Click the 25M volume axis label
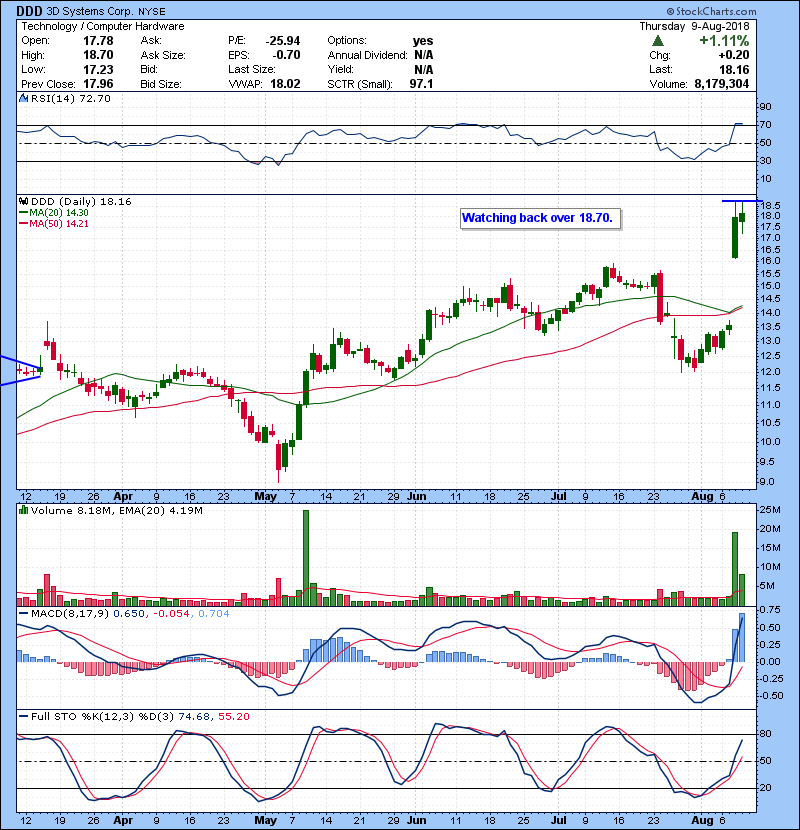800x830 pixels. (770, 510)
